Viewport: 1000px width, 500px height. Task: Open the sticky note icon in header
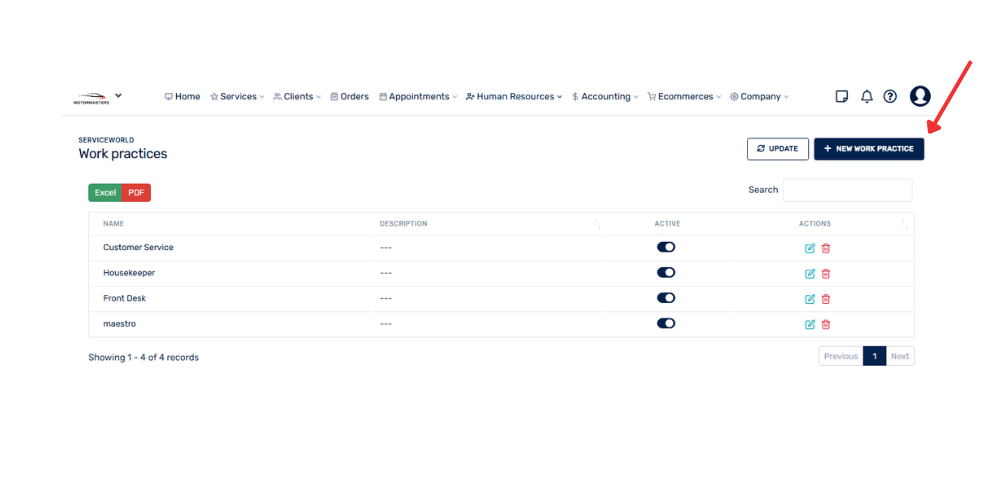842,97
